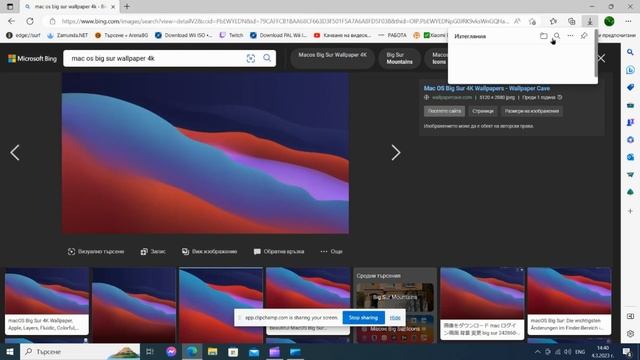The image size is (640, 360).
Task: Open File Explorer from the taskbar
Action: tap(212, 351)
